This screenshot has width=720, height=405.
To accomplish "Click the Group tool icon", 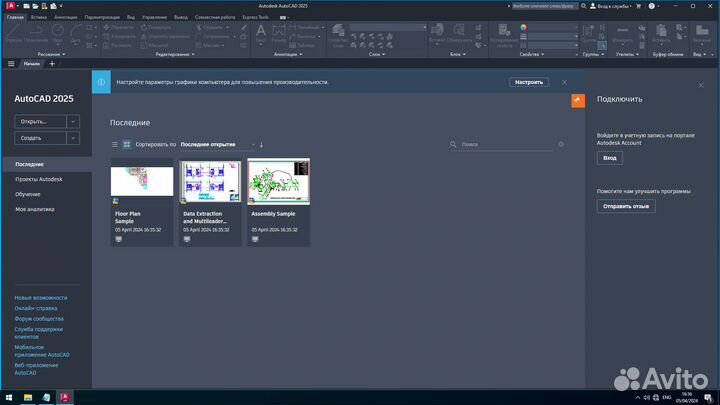I will coord(588,34).
